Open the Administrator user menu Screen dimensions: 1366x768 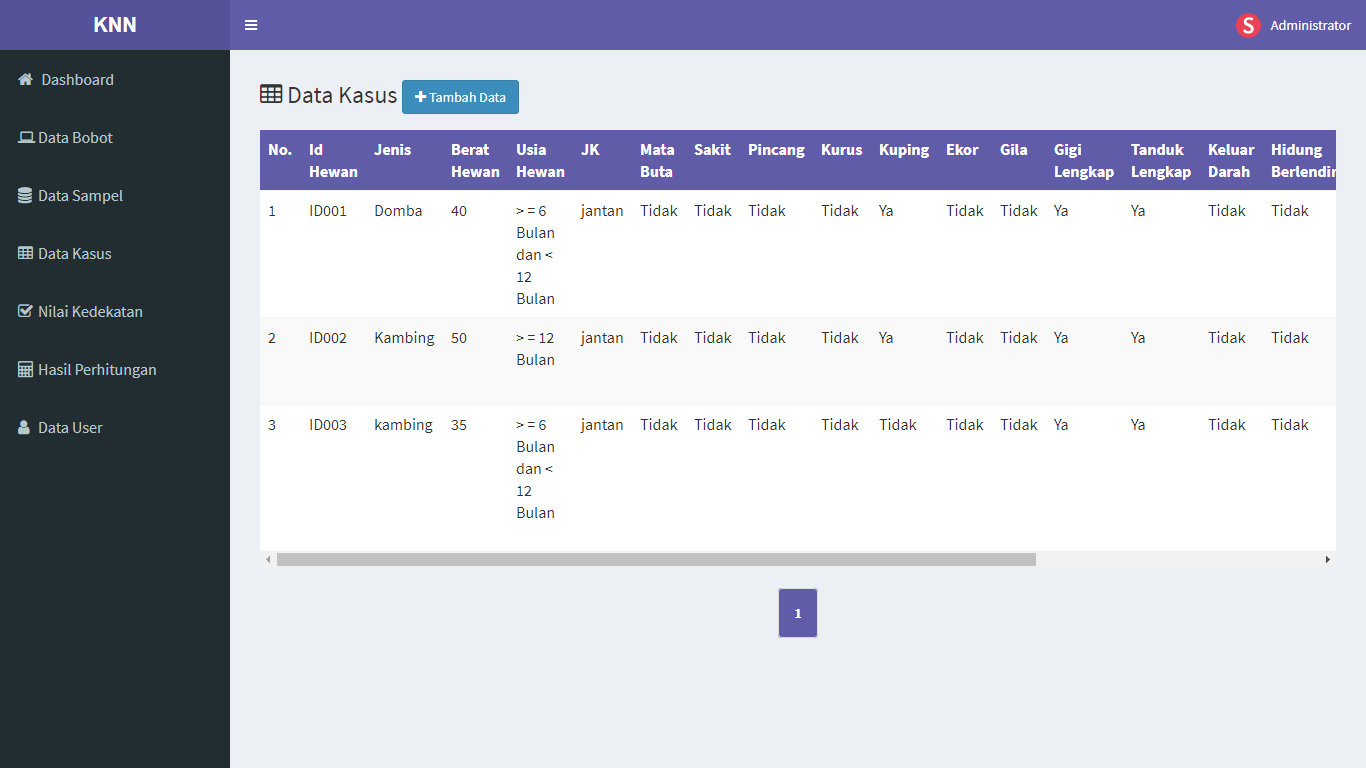1293,25
